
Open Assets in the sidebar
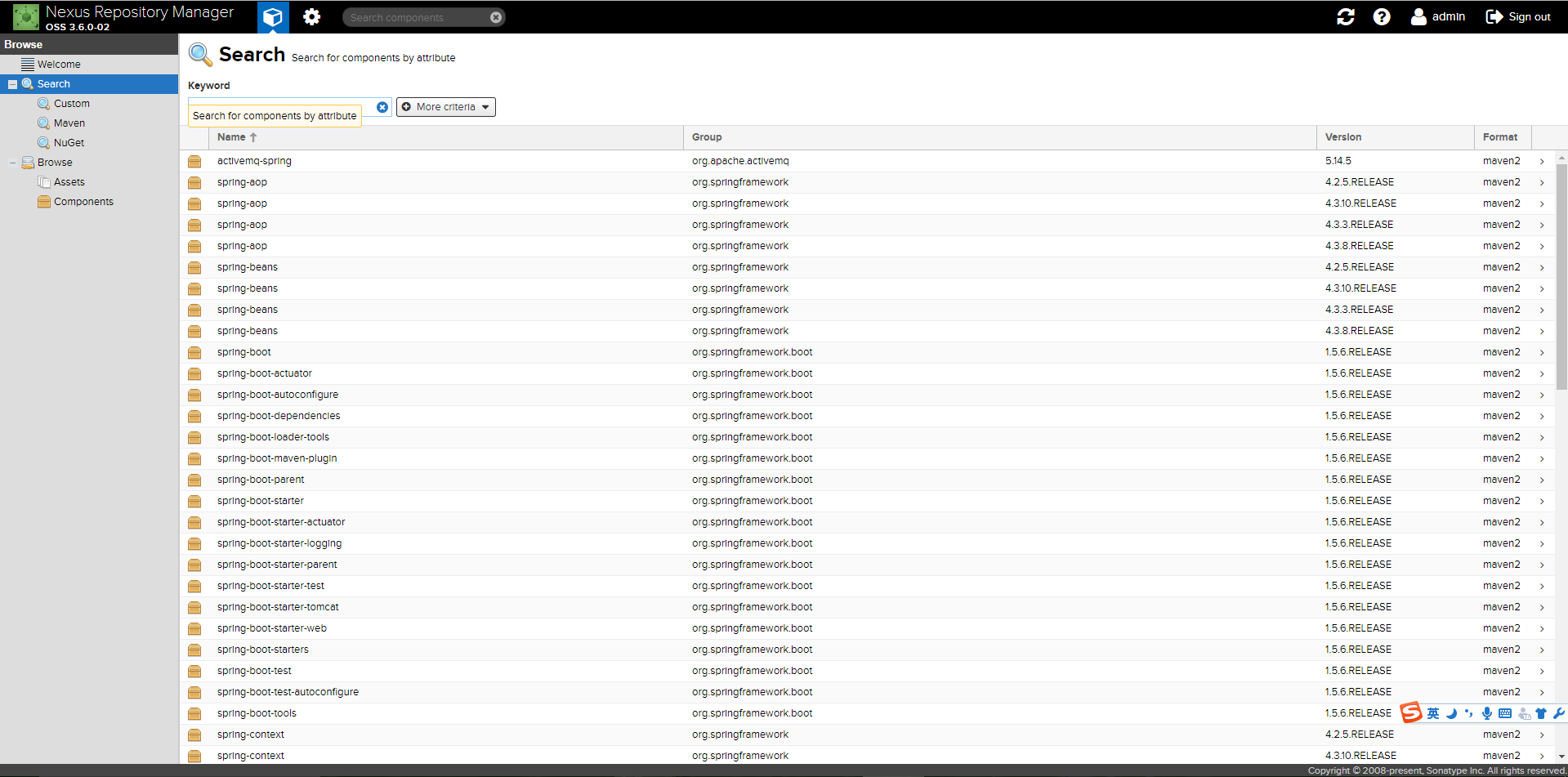(x=69, y=182)
